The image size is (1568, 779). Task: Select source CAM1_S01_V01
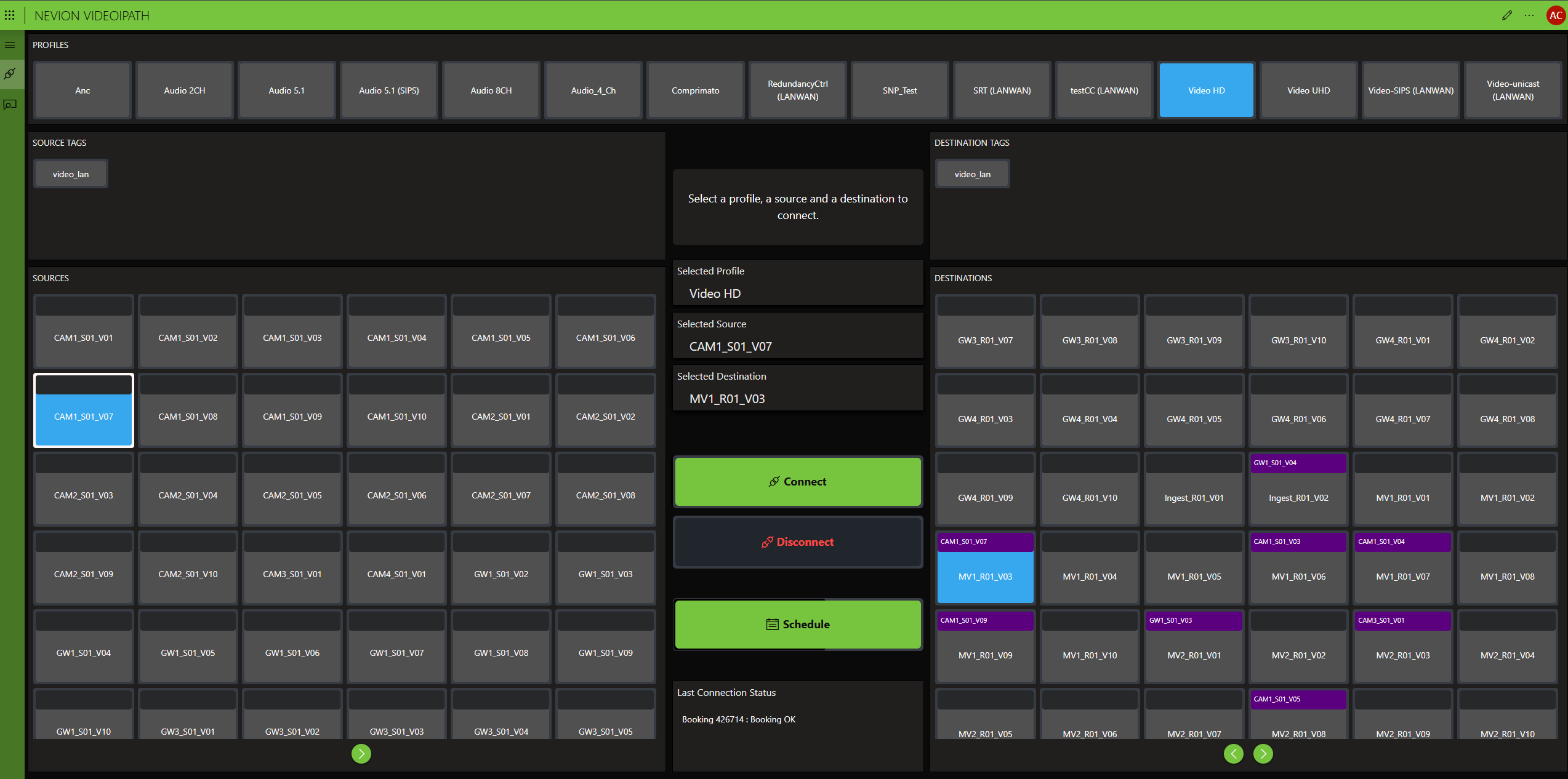(84, 331)
